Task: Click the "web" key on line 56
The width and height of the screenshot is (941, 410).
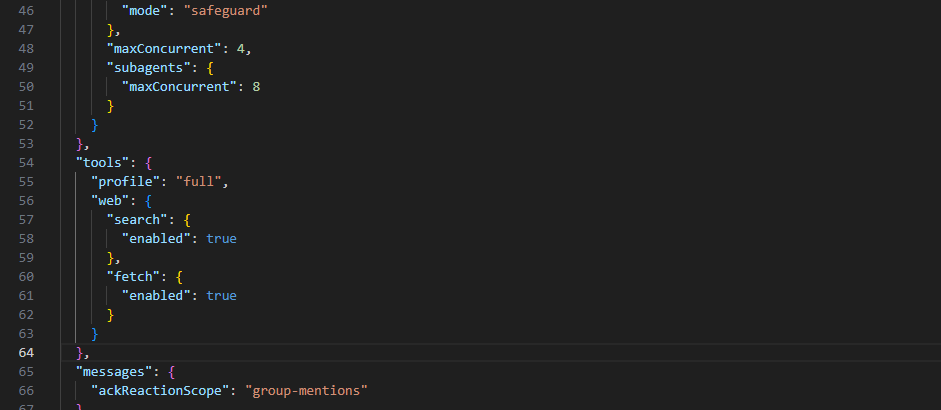Action: click(110, 200)
